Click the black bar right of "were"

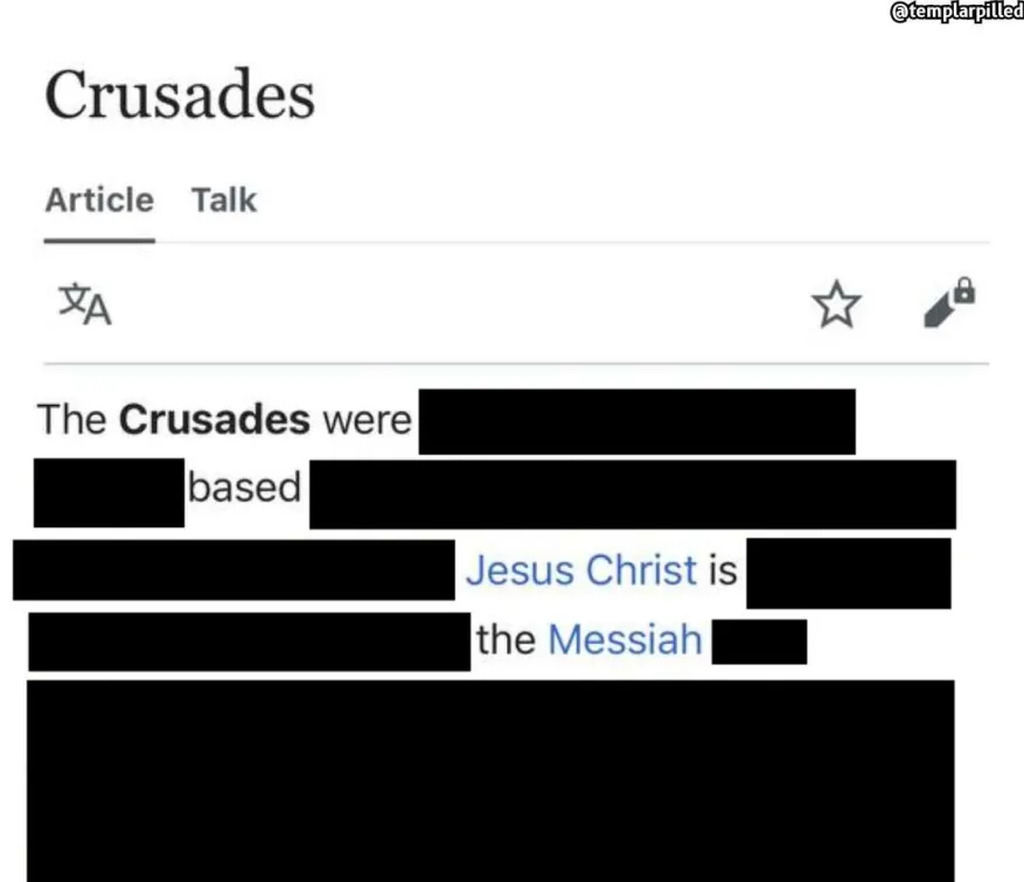(x=636, y=421)
